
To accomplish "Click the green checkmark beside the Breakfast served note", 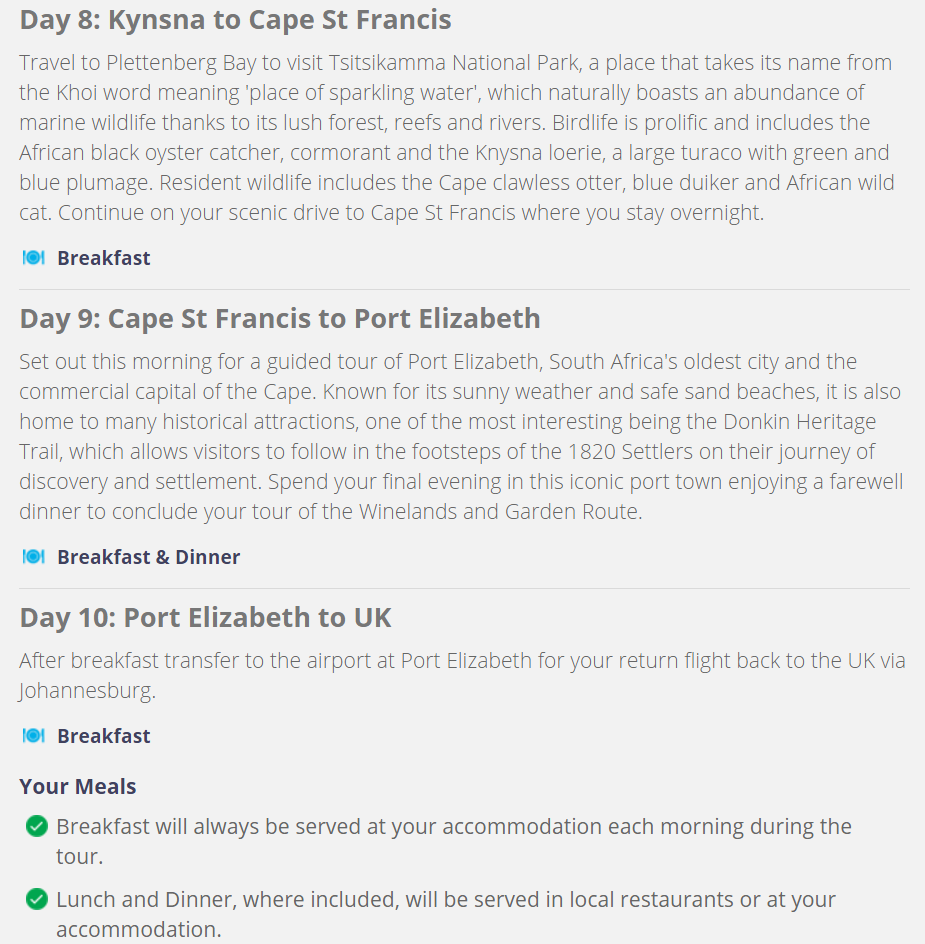I will [x=37, y=827].
